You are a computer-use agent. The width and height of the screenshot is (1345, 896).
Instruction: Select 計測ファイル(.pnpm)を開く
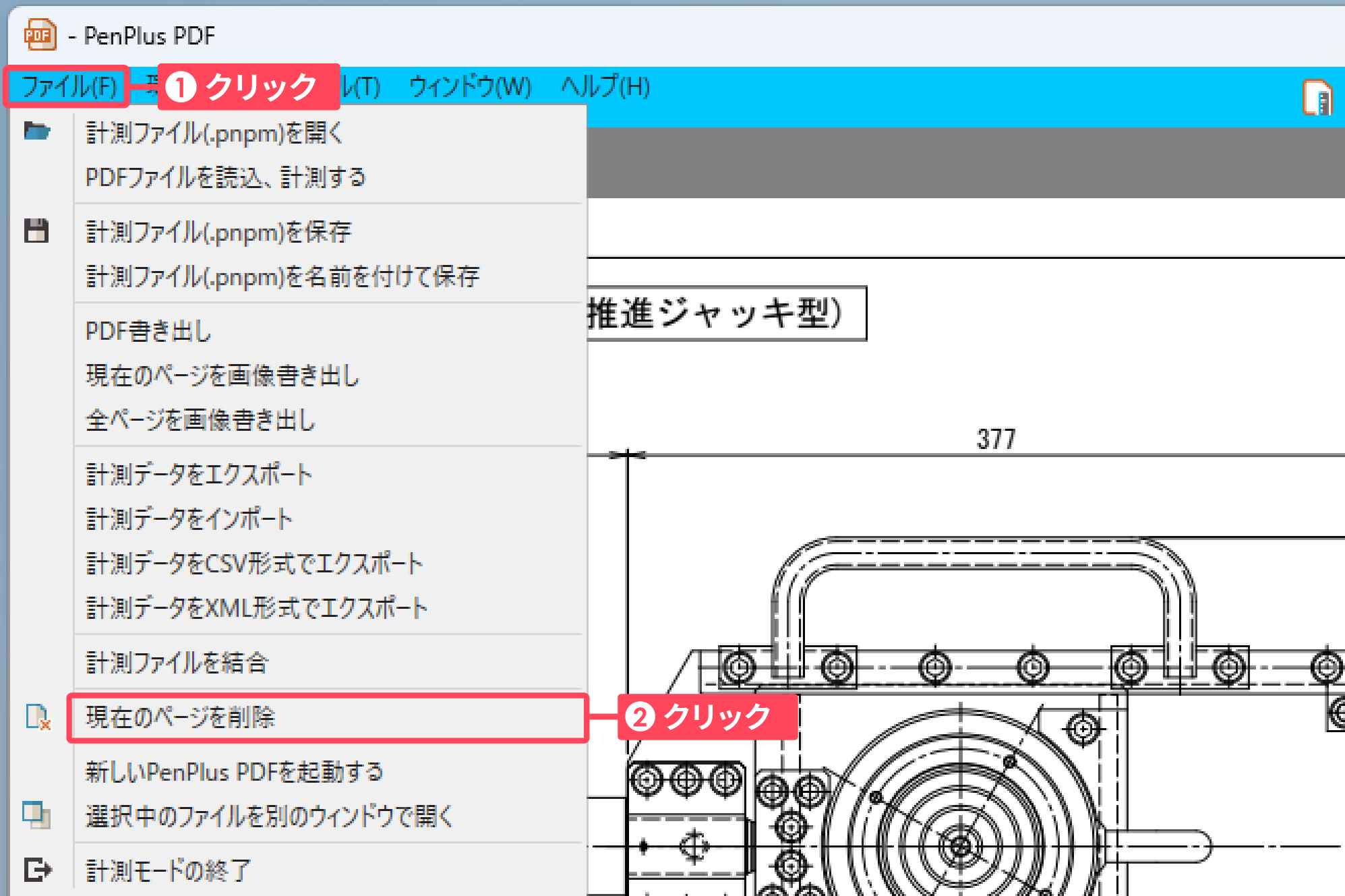pos(214,133)
